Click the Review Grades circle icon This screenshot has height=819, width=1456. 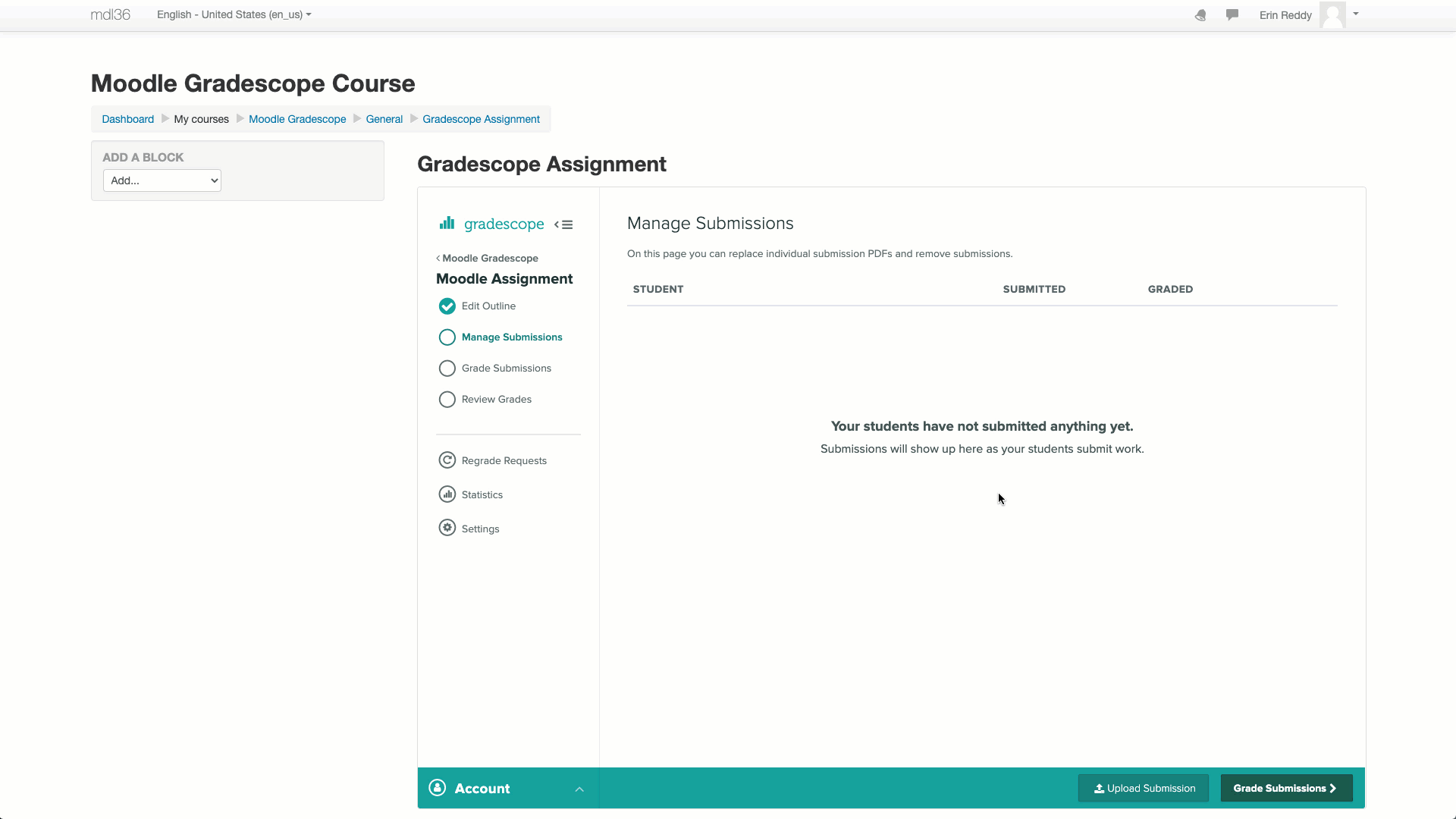point(447,400)
